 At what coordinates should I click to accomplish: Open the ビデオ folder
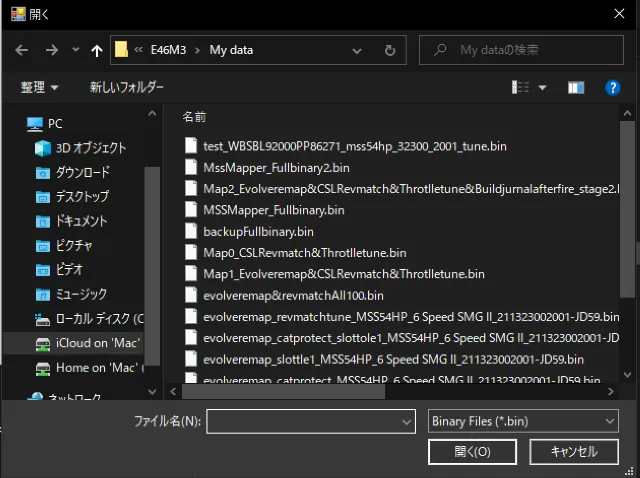pos(59,269)
